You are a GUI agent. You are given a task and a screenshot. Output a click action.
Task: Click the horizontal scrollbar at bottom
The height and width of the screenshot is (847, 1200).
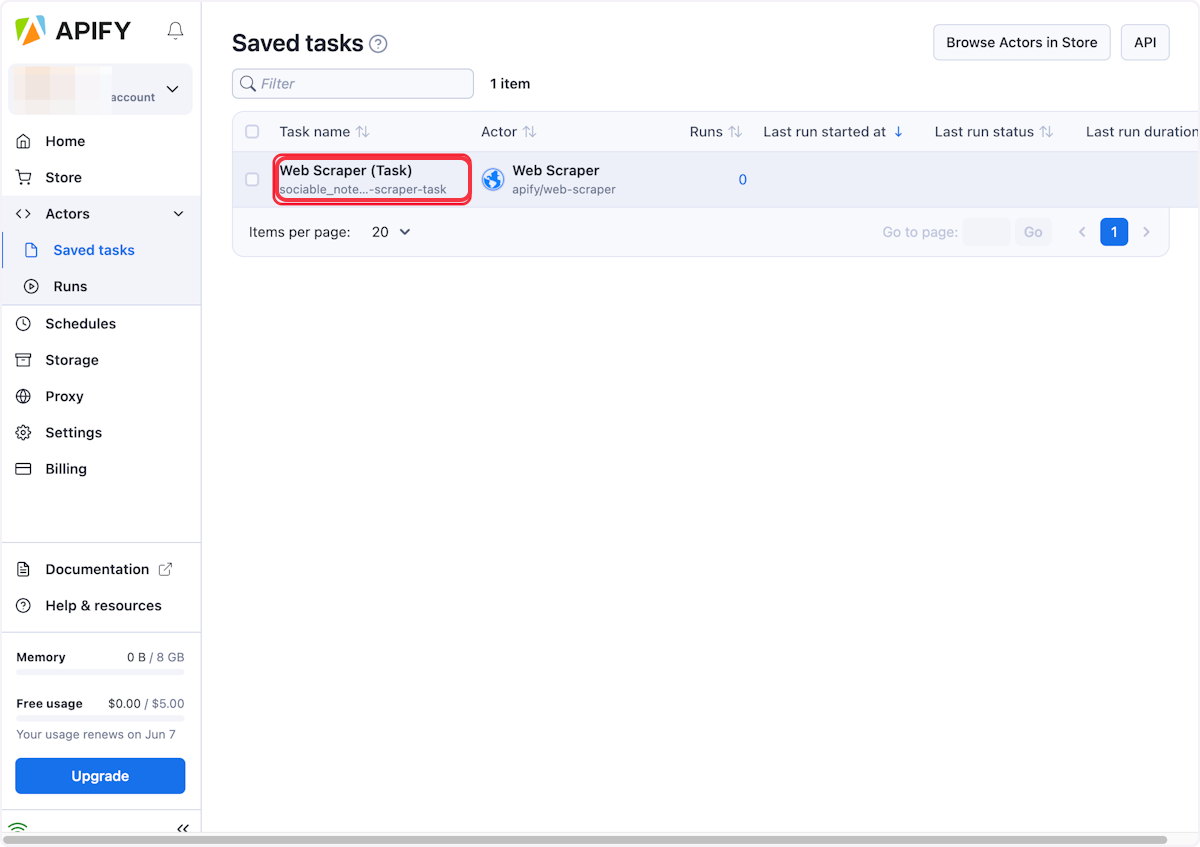tap(585, 840)
